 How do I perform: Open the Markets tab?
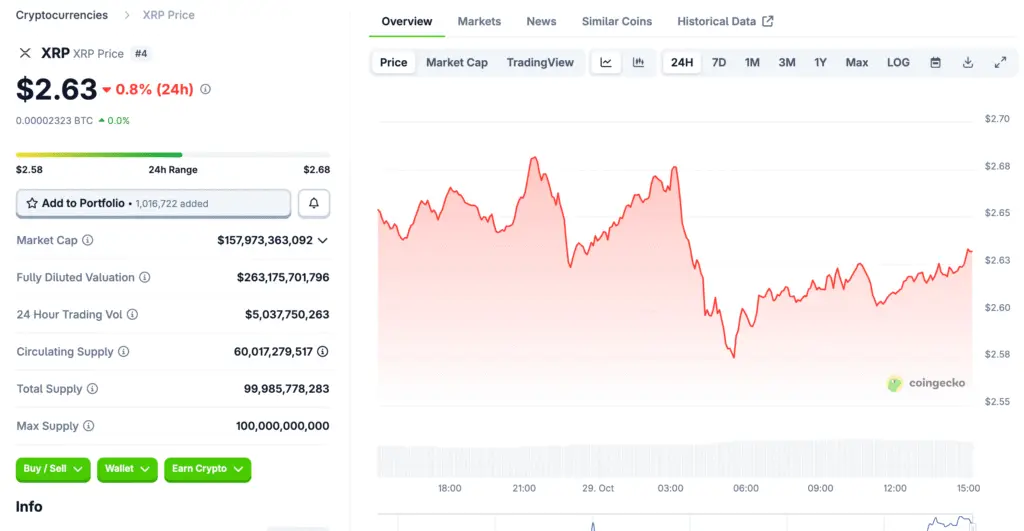click(479, 21)
